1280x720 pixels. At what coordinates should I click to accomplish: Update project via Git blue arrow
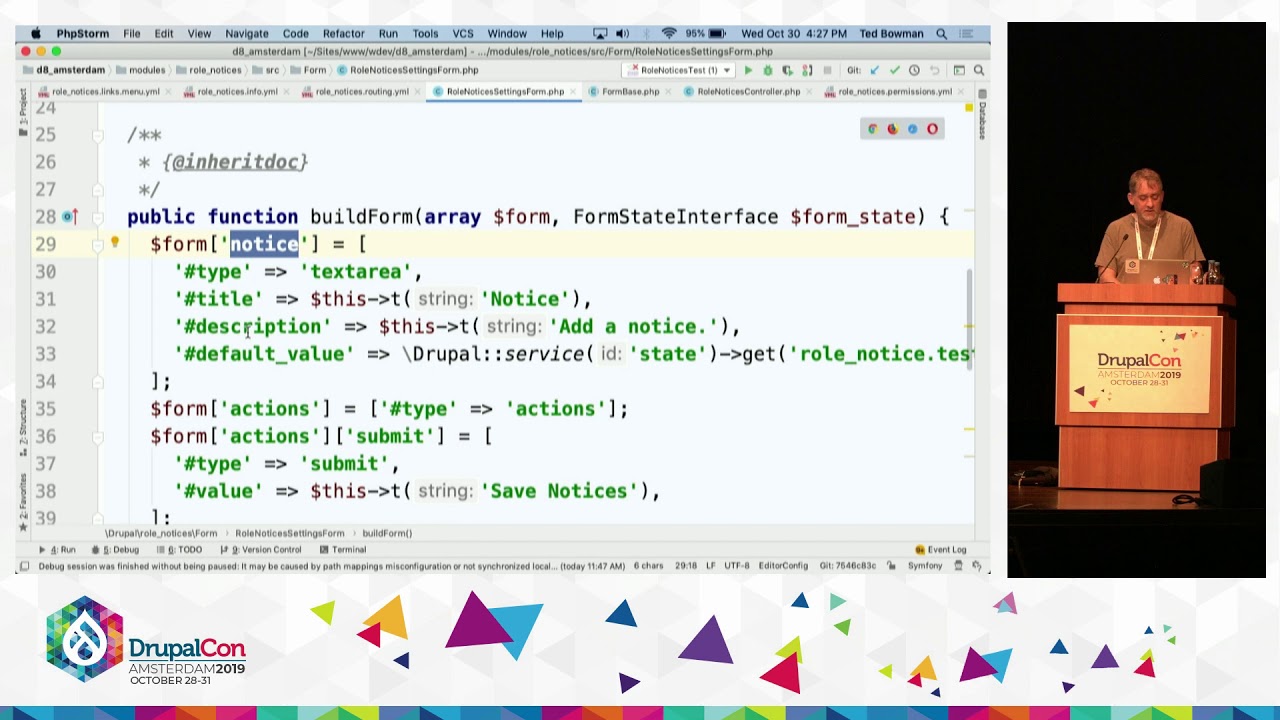[x=874, y=70]
